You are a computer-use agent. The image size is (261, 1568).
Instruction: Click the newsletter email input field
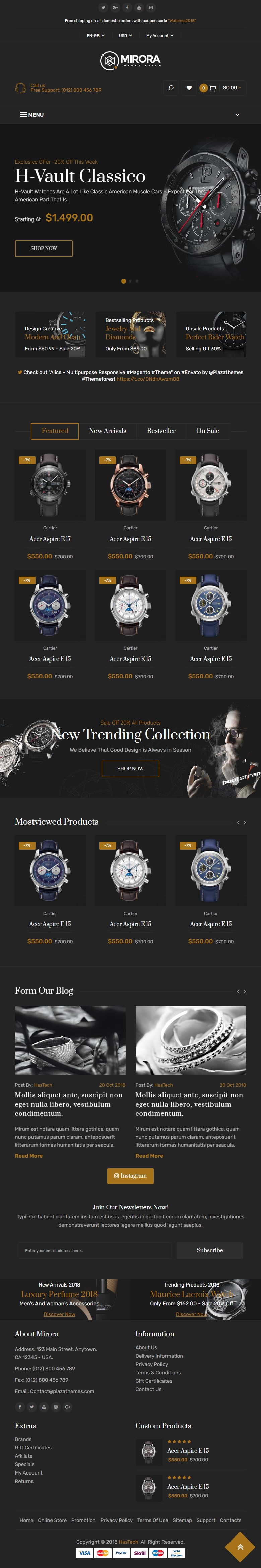94,1250
